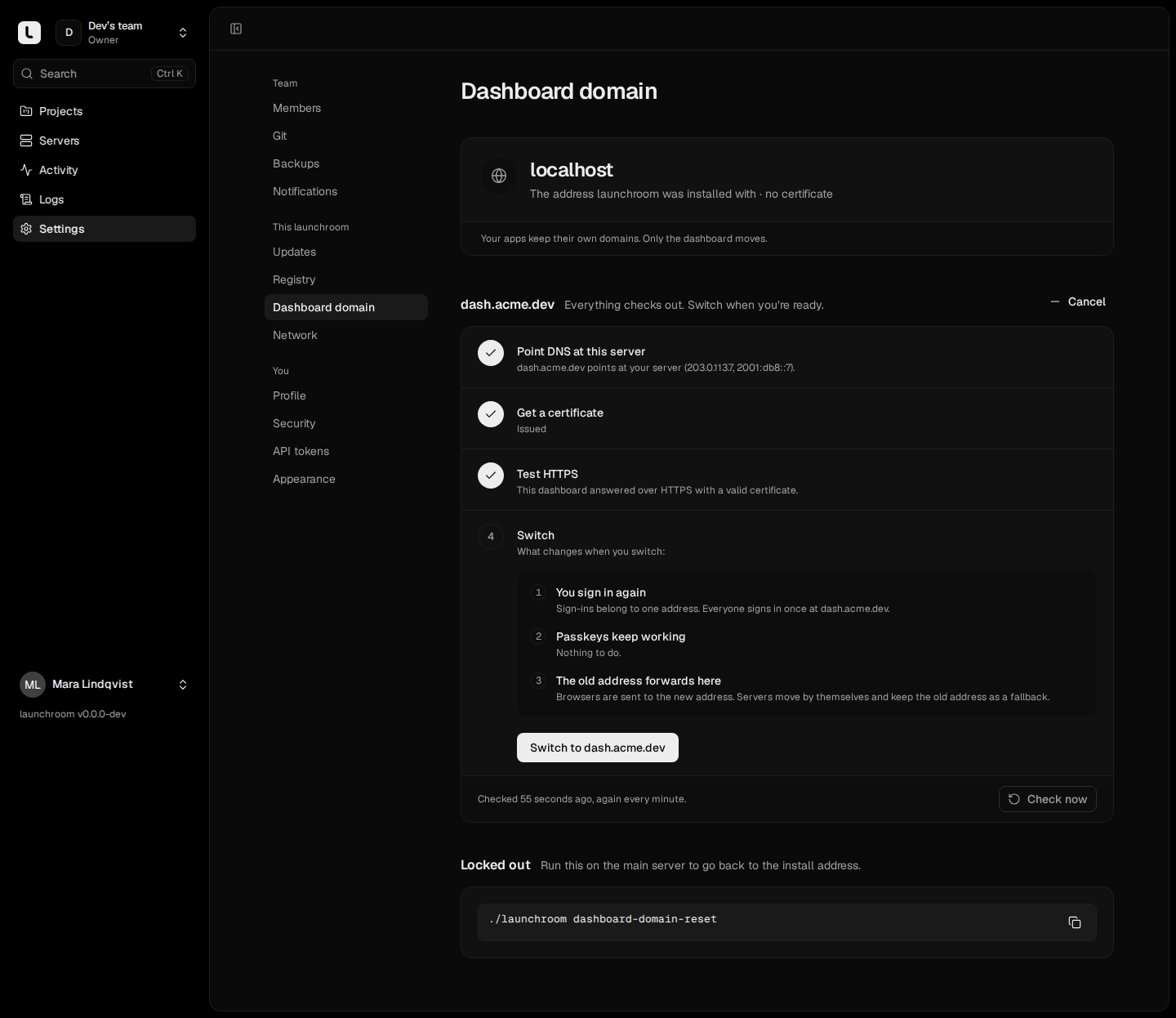Click the localhost domain heading

click(572, 170)
